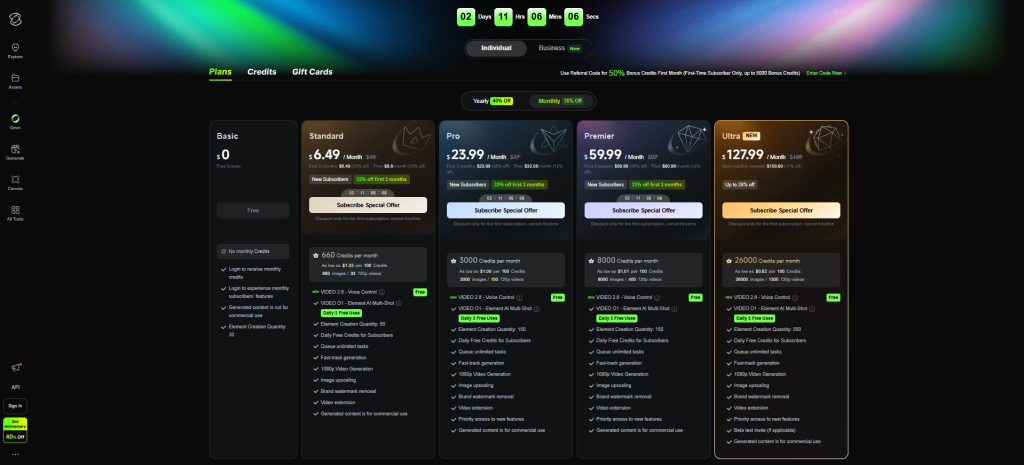Click Basic's Generated content not for commercial use
This screenshot has height=465, width=1024.
point(259,311)
